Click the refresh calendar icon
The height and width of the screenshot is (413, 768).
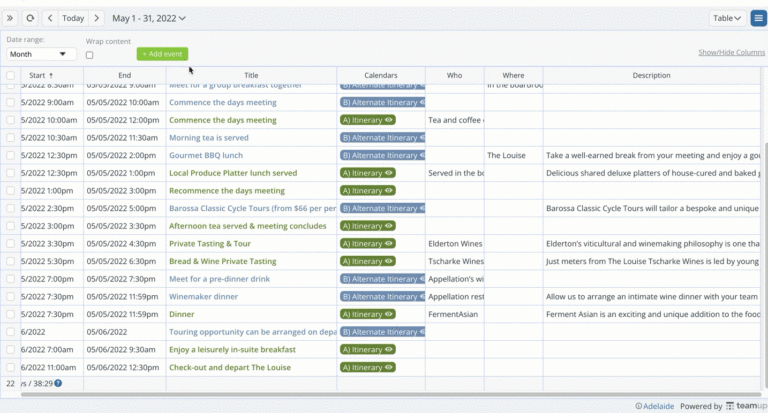(x=30, y=18)
